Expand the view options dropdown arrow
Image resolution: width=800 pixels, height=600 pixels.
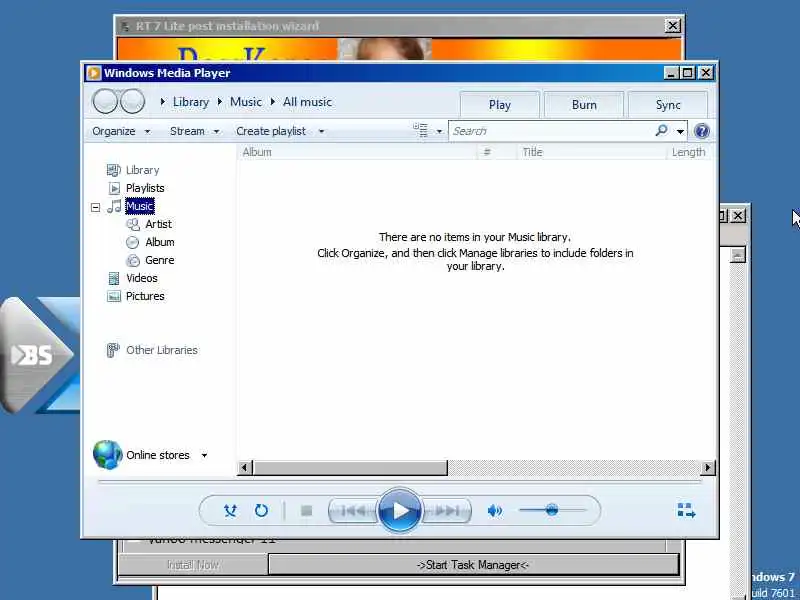pos(439,132)
